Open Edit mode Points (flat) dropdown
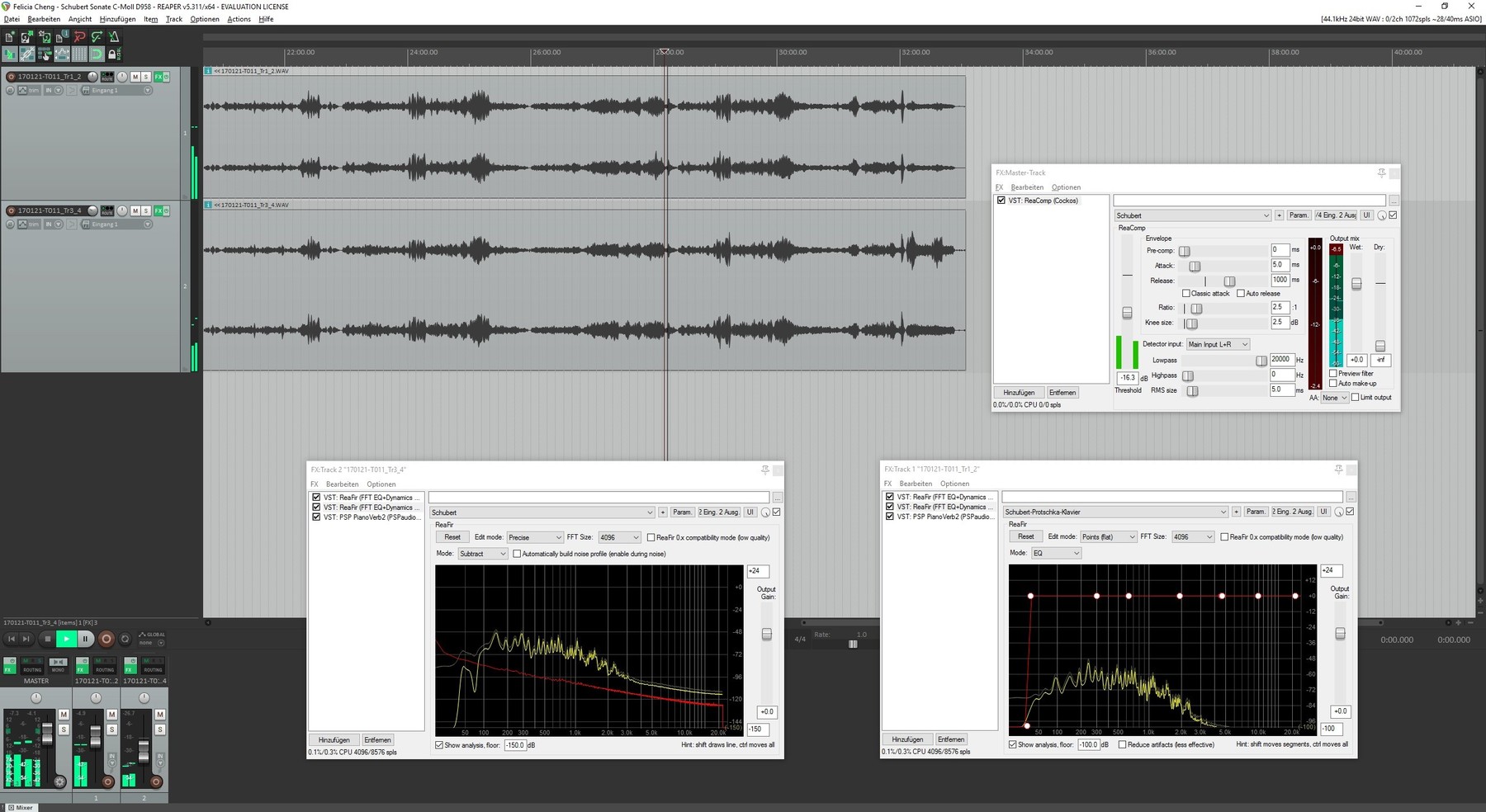Viewport: 1486px width, 812px height. 1109,536
